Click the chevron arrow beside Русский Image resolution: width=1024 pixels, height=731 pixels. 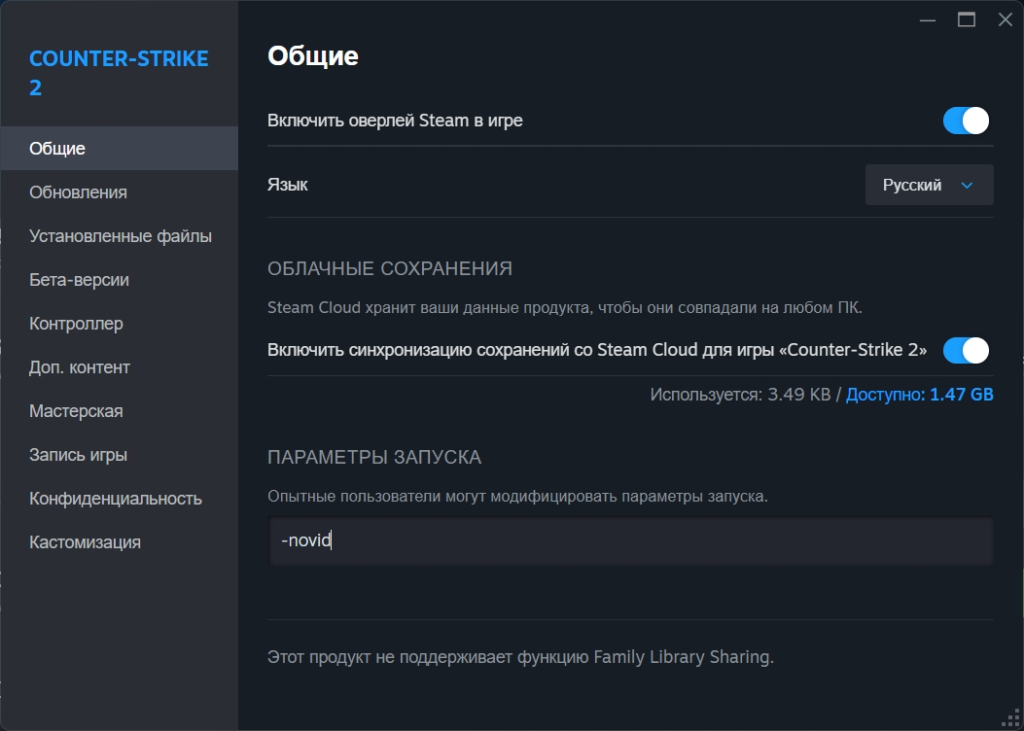966,185
